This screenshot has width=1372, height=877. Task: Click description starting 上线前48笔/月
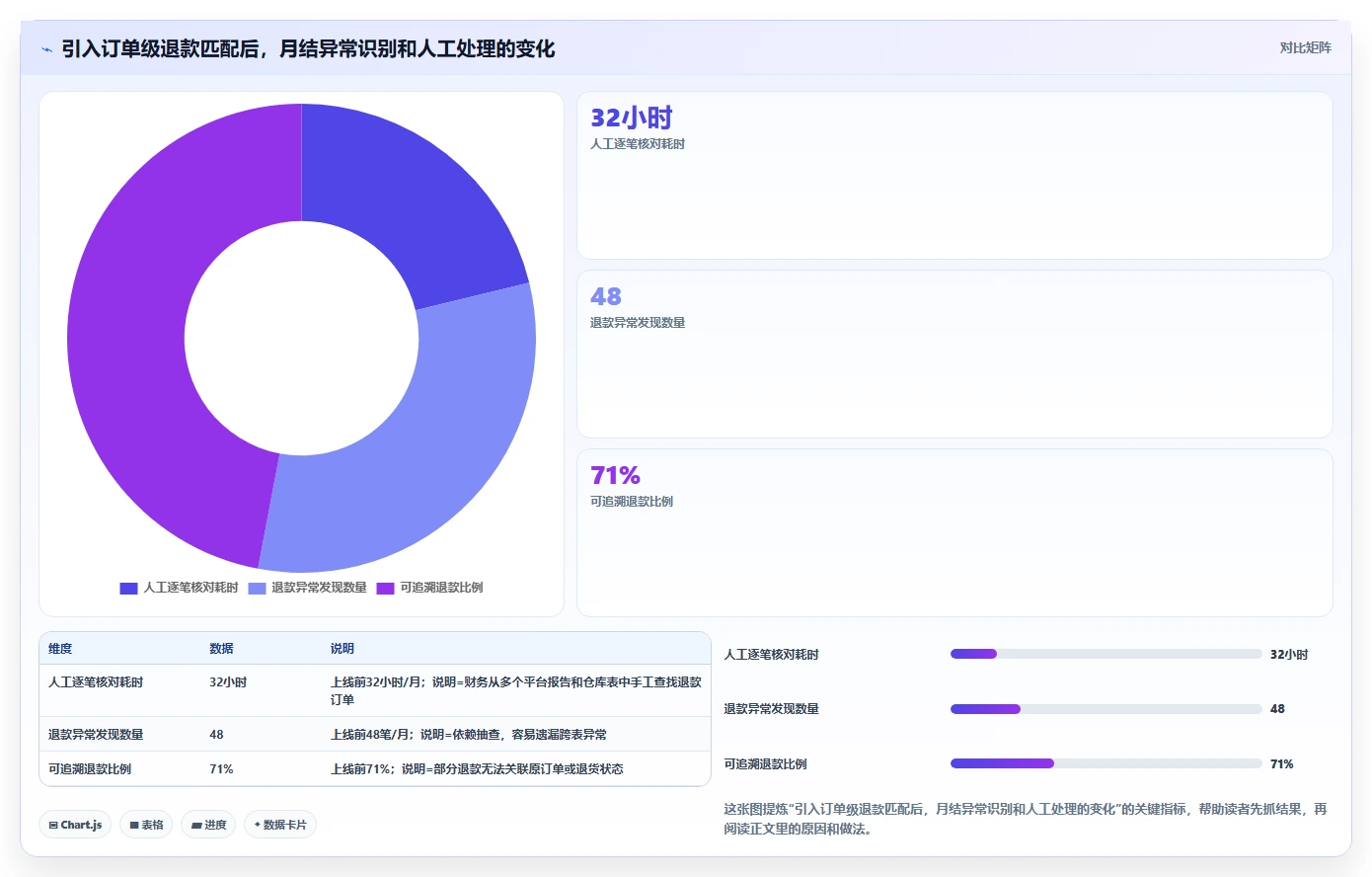tap(469, 735)
